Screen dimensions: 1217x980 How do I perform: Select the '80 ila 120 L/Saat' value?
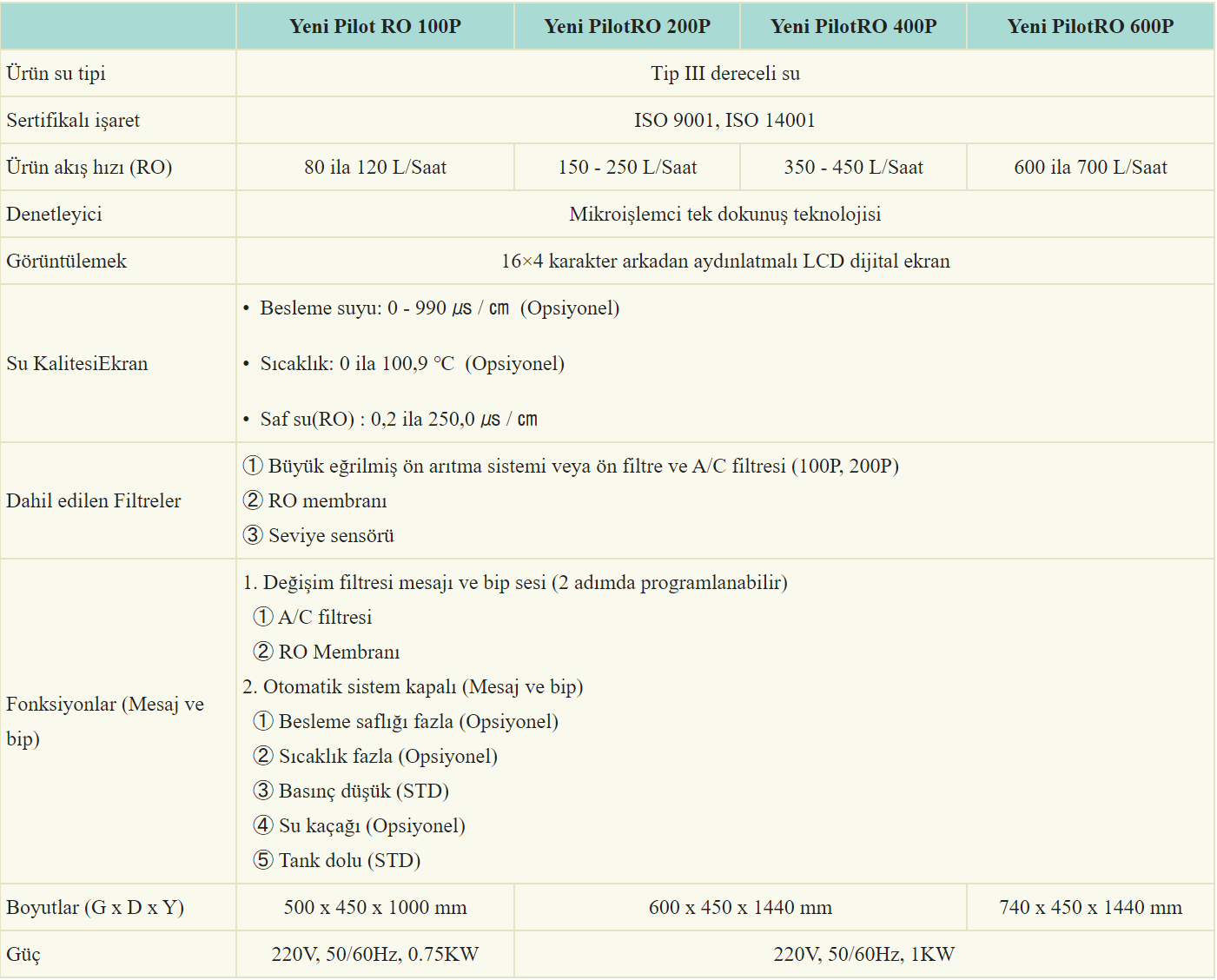pyautogui.click(x=375, y=167)
